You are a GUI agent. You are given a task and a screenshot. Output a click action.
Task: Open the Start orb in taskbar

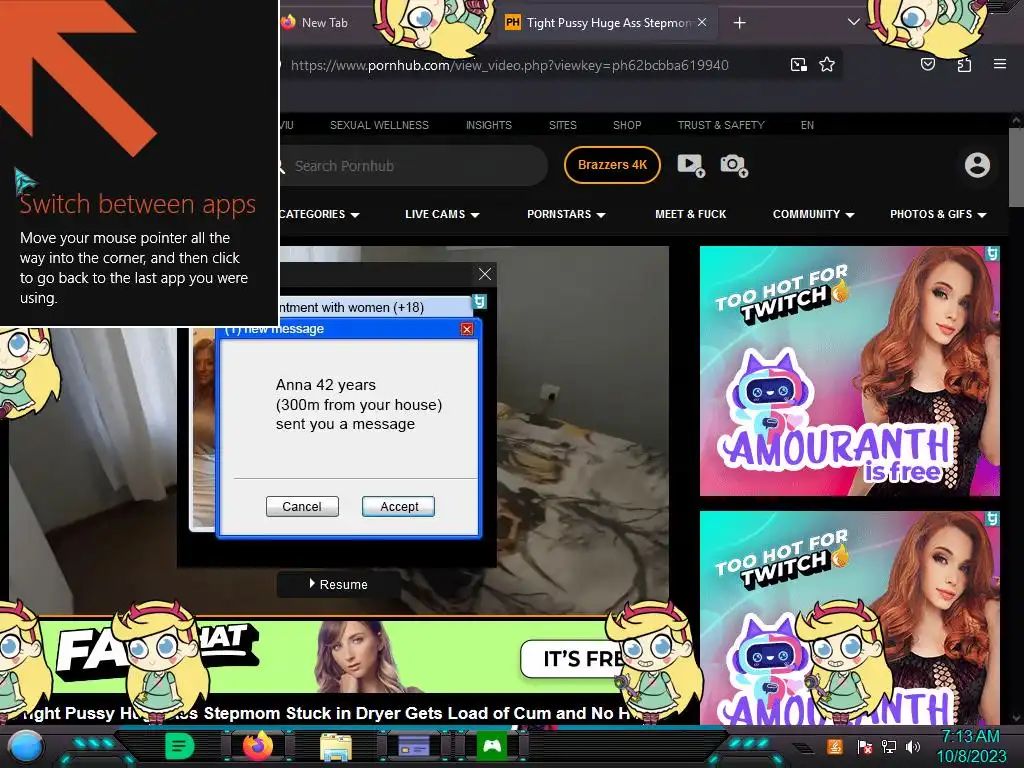click(25, 747)
